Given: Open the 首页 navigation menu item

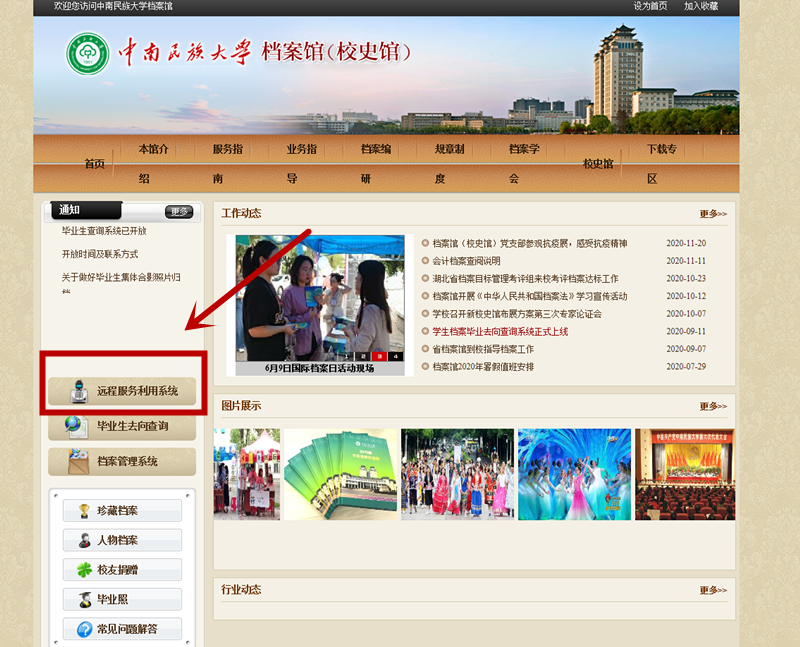Looking at the screenshot, I should (94, 164).
